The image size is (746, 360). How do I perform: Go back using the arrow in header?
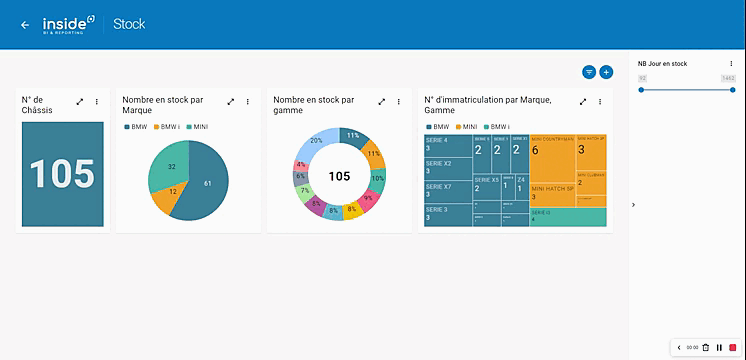pyautogui.click(x=25, y=25)
